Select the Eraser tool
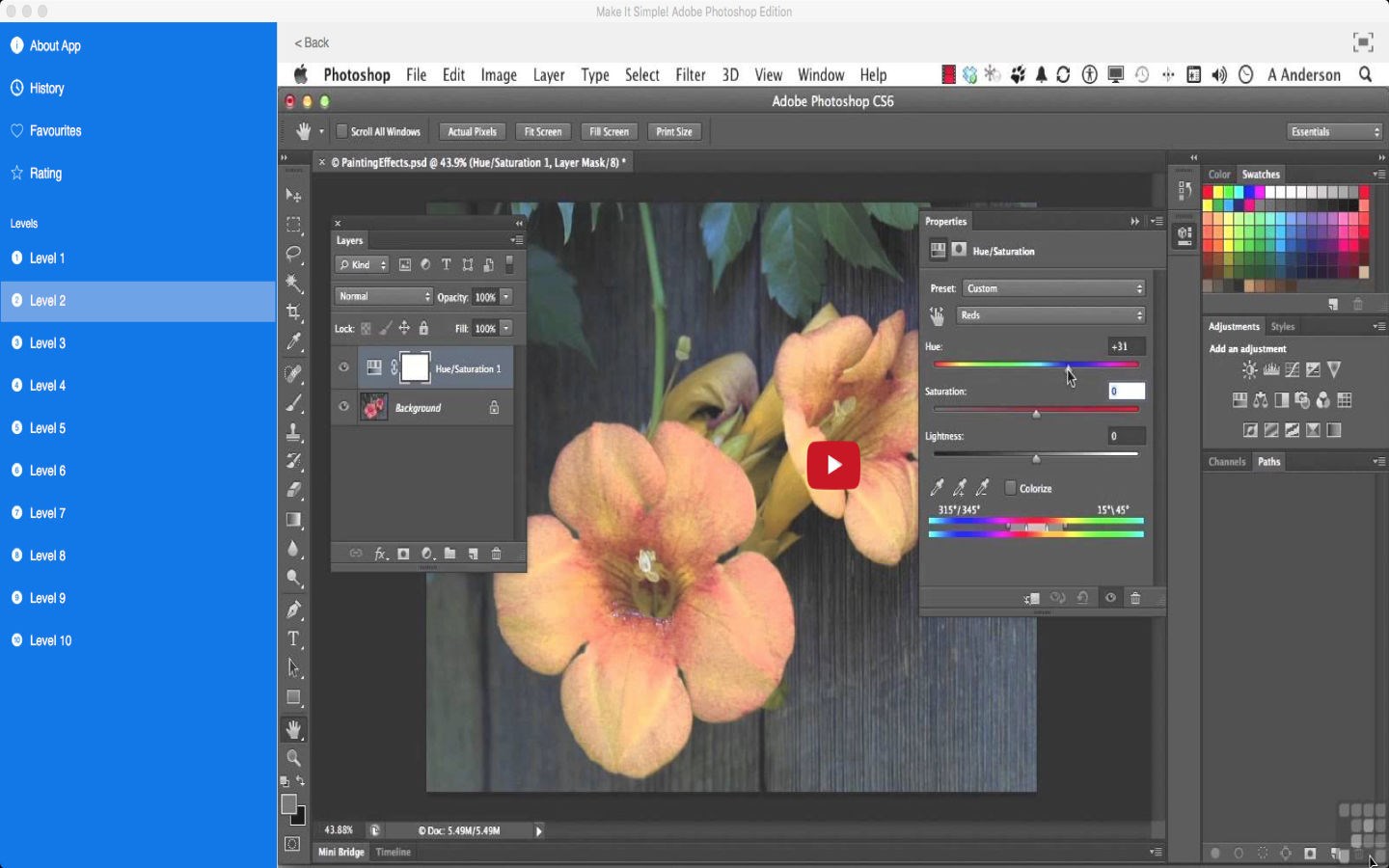This screenshot has height=868, width=1389. (294, 490)
